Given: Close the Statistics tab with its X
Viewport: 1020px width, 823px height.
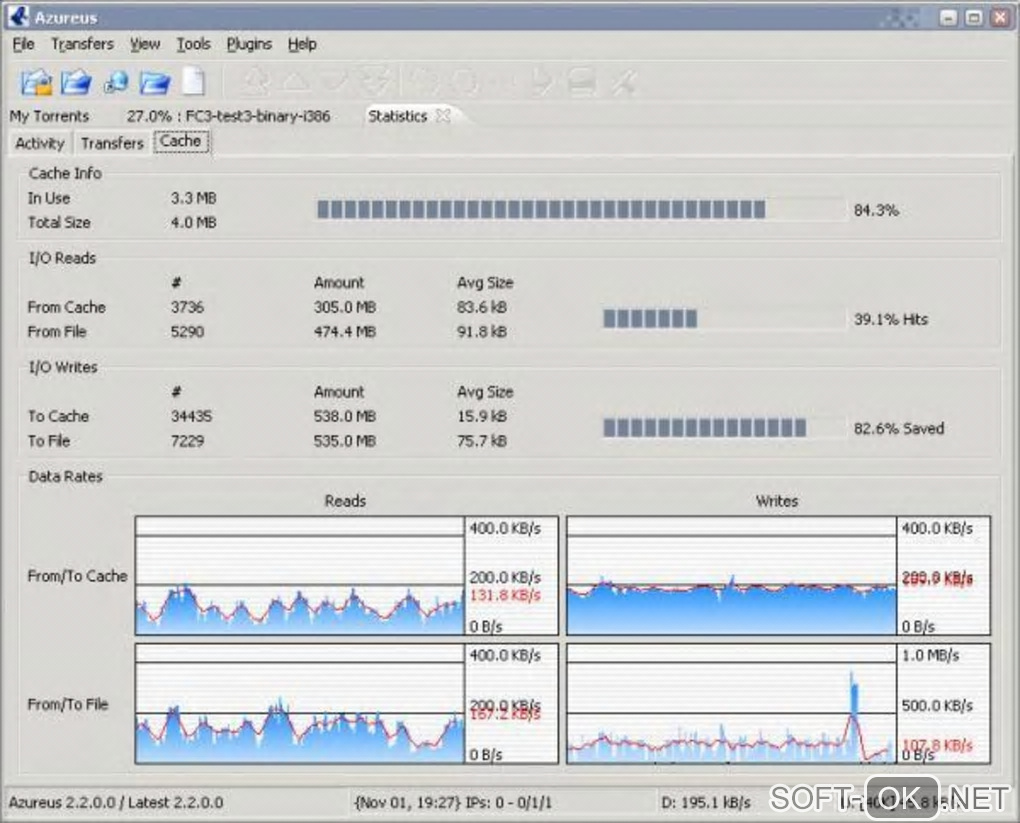Looking at the screenshot, I should 442,116.
